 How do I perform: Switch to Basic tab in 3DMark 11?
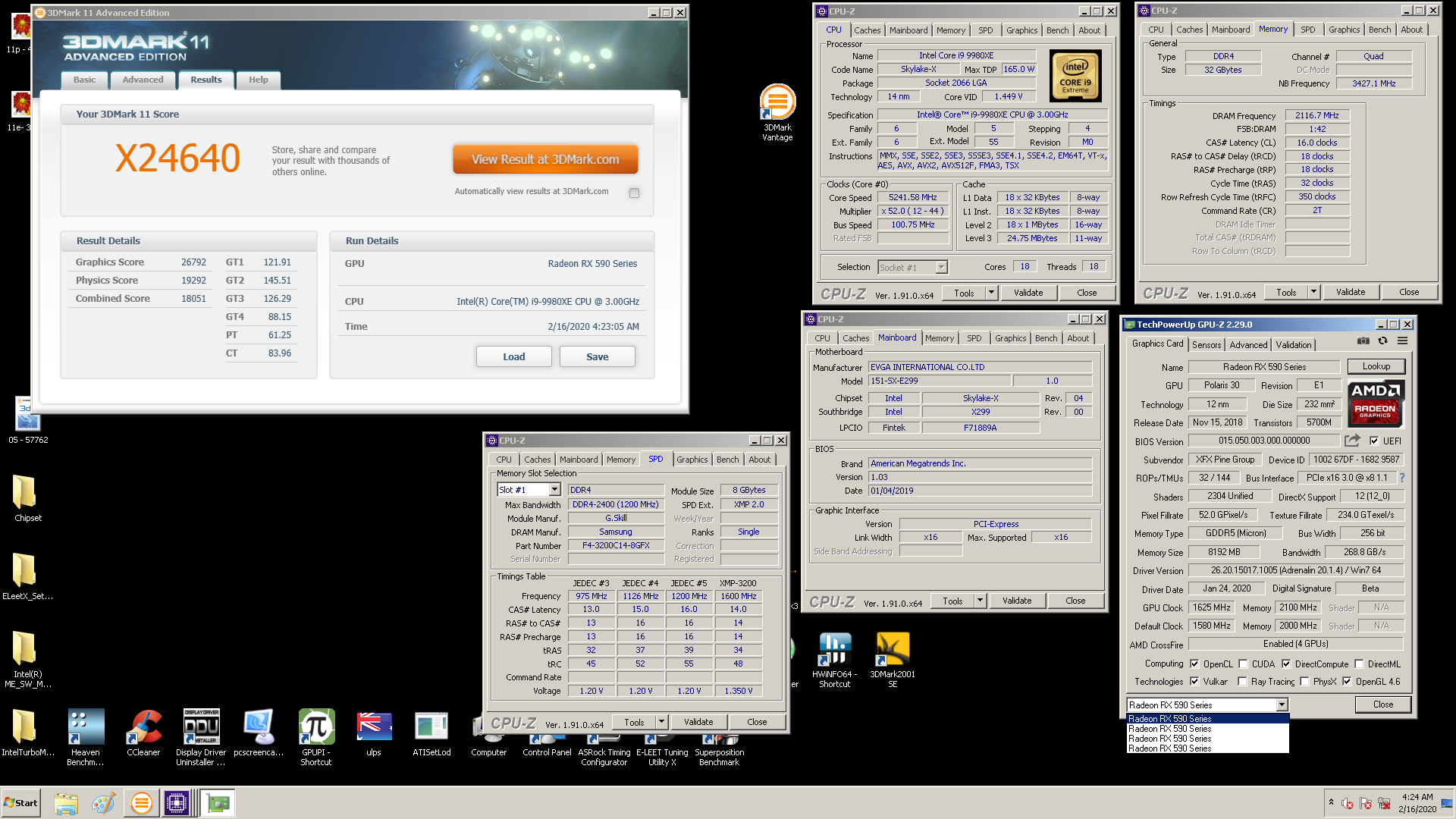[x=84, y=80]
